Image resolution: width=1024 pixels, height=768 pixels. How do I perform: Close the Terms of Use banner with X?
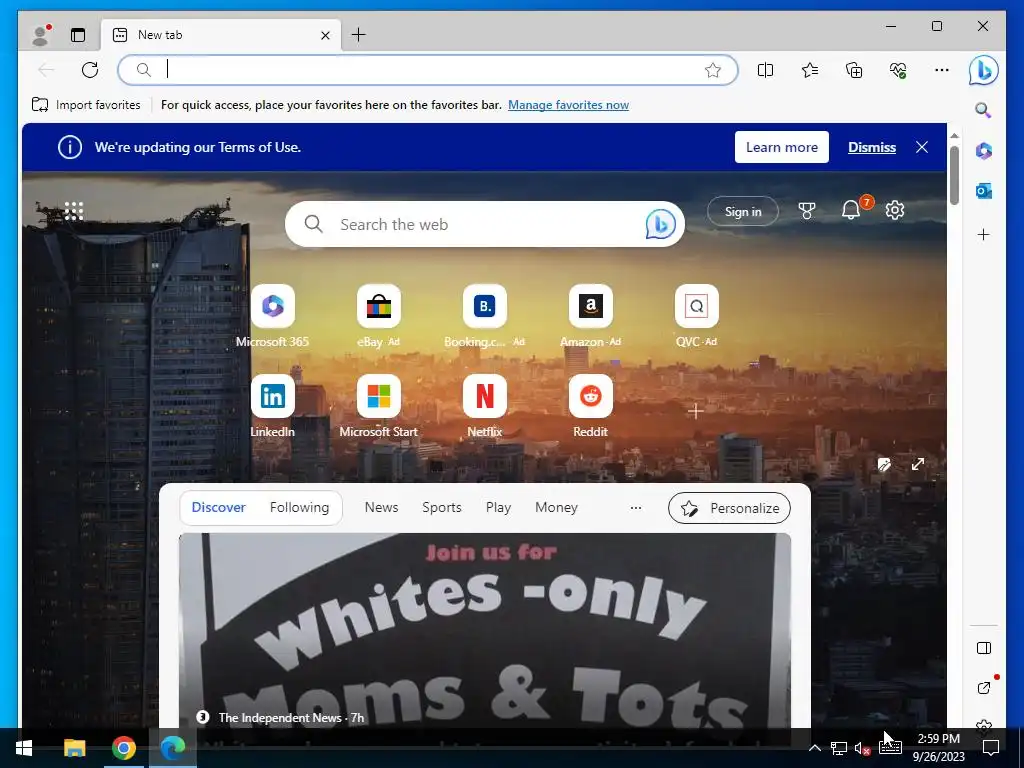pyautogui.click(x=922, y=147)
